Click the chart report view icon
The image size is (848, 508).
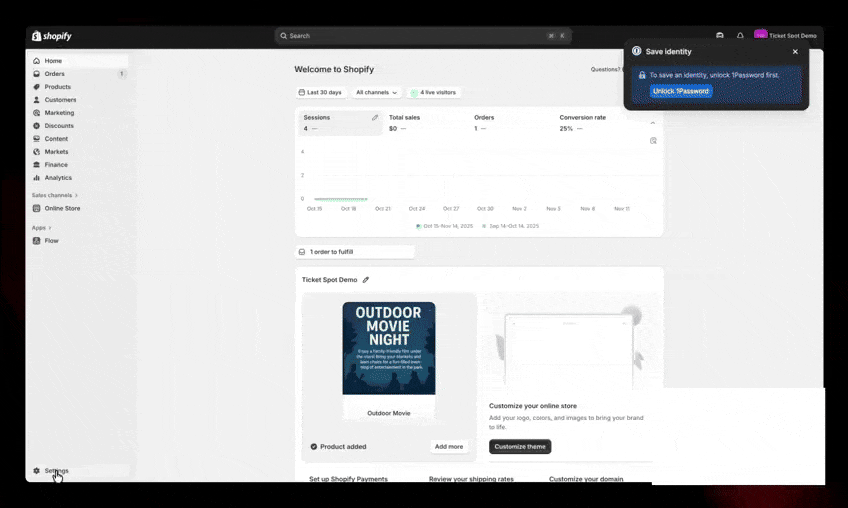click(x=653, y=141)
